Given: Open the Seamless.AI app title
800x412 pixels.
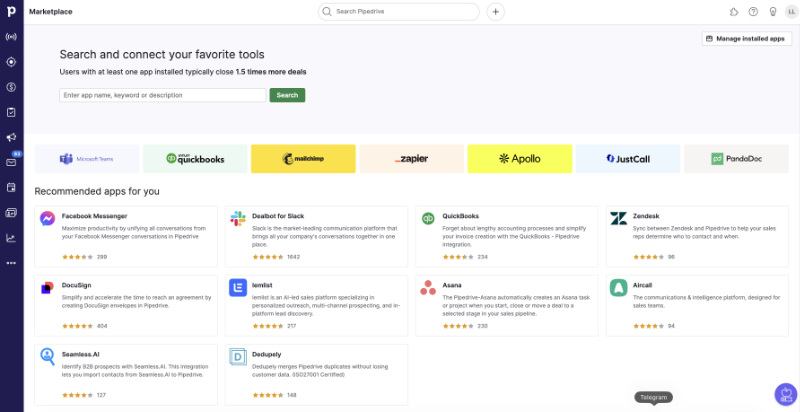Looking at the screenshot, I should point(81,354).
